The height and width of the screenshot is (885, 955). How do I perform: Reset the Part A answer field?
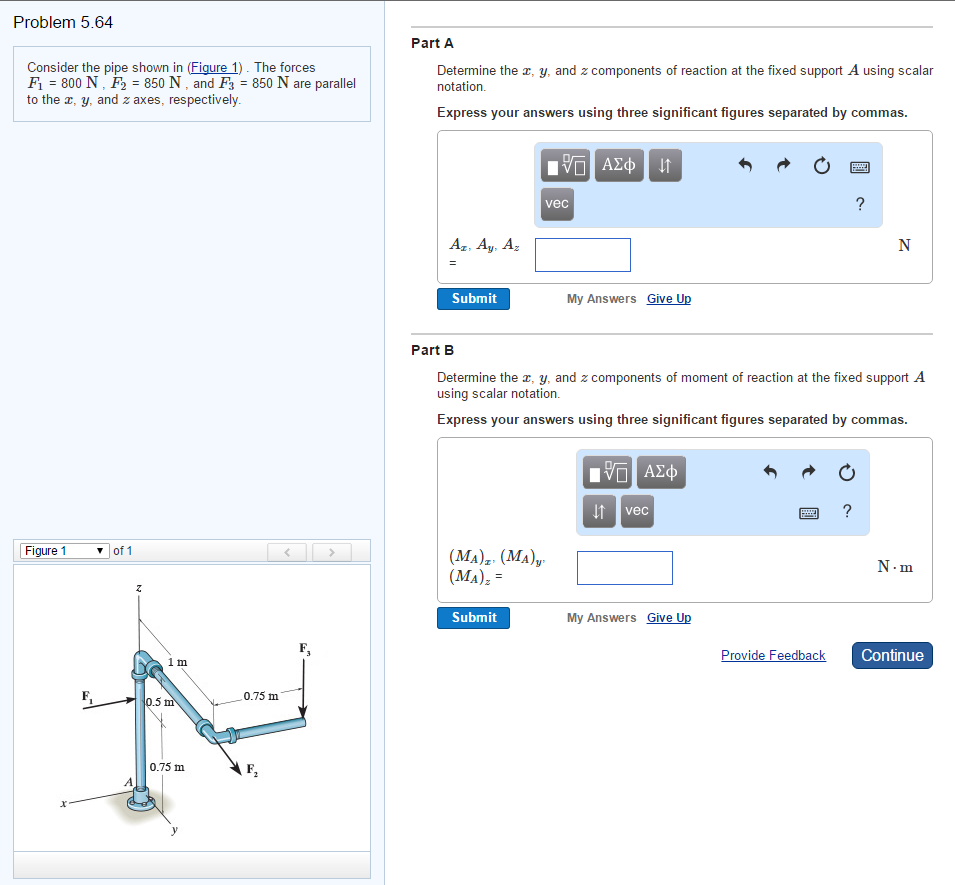[821, 166]
